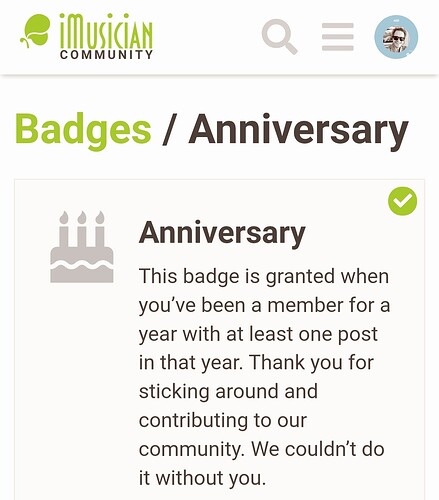Select the Anniversary badge card heading
Image resolution: width=439 pixels, height=500 pixels.
pos(222,234)
